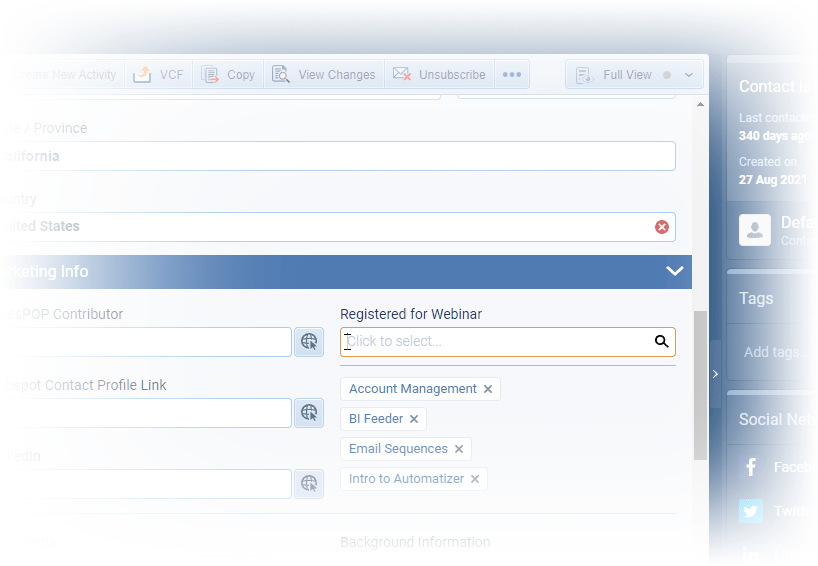
Task: Click search icon in Registered for Webinar
Action: pos(661,342)
